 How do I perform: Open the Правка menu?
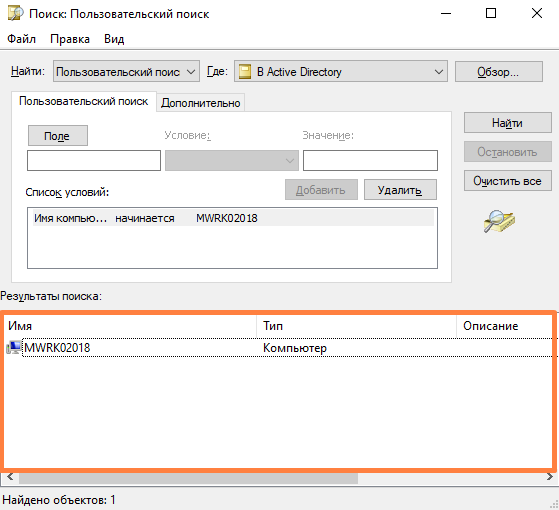click(x=70, y=38)
